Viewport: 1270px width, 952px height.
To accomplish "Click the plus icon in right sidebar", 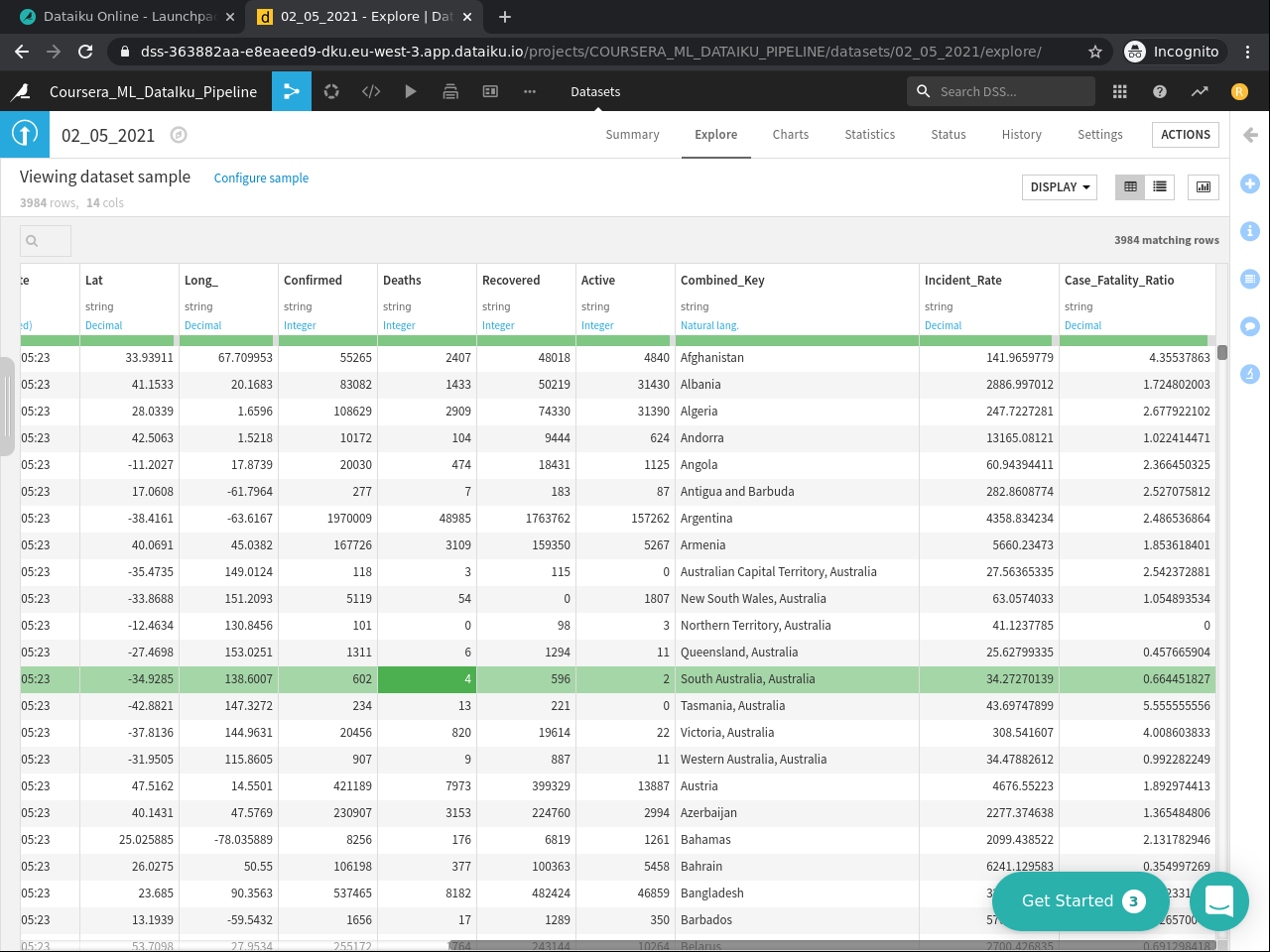I will [x=1250, y=183].
